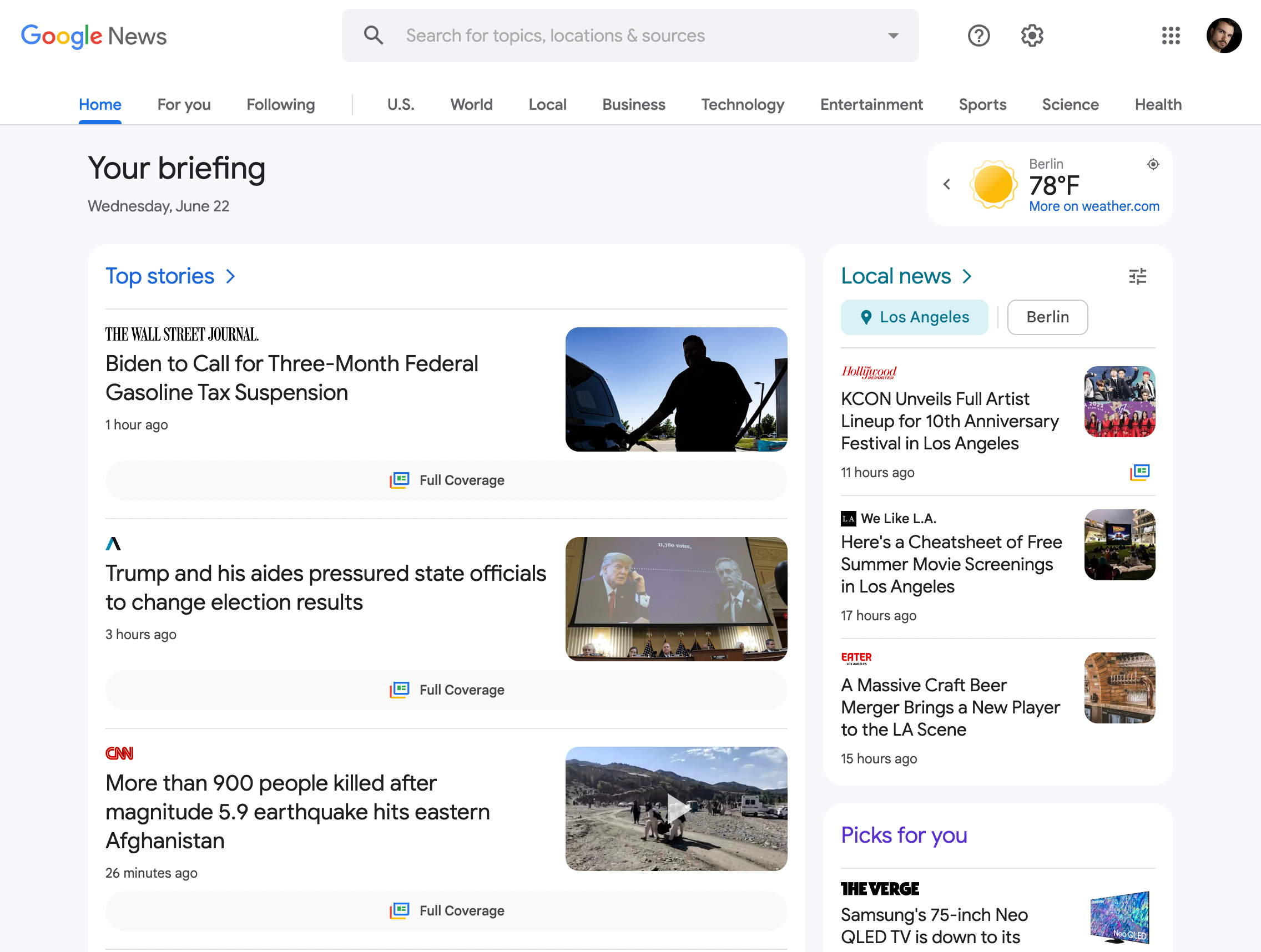Click The Verge source logo

tap(880, 889)
